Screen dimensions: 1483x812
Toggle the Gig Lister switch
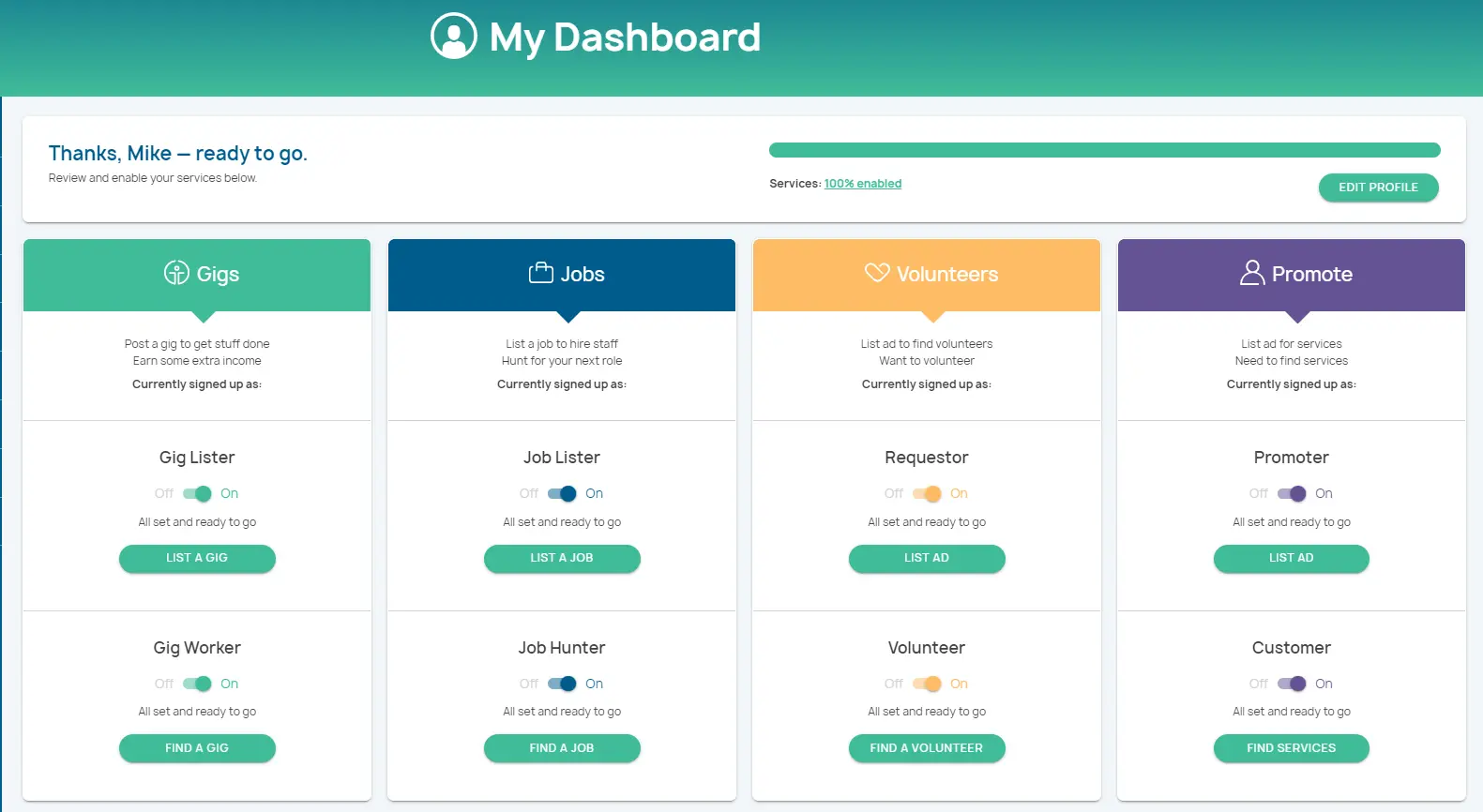pyautogui.click(x=197, y=494)
